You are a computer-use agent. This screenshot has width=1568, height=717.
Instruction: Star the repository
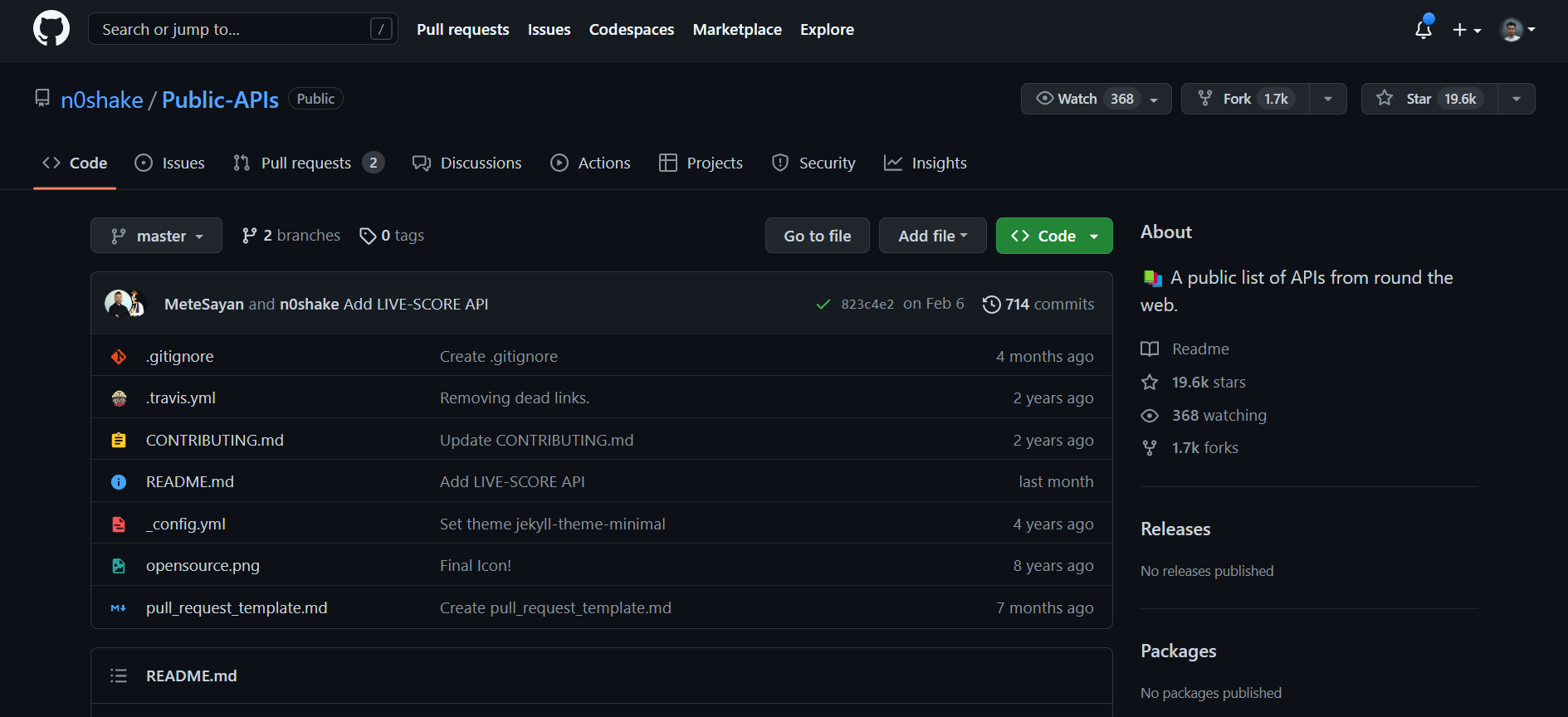click(1429, 99)
